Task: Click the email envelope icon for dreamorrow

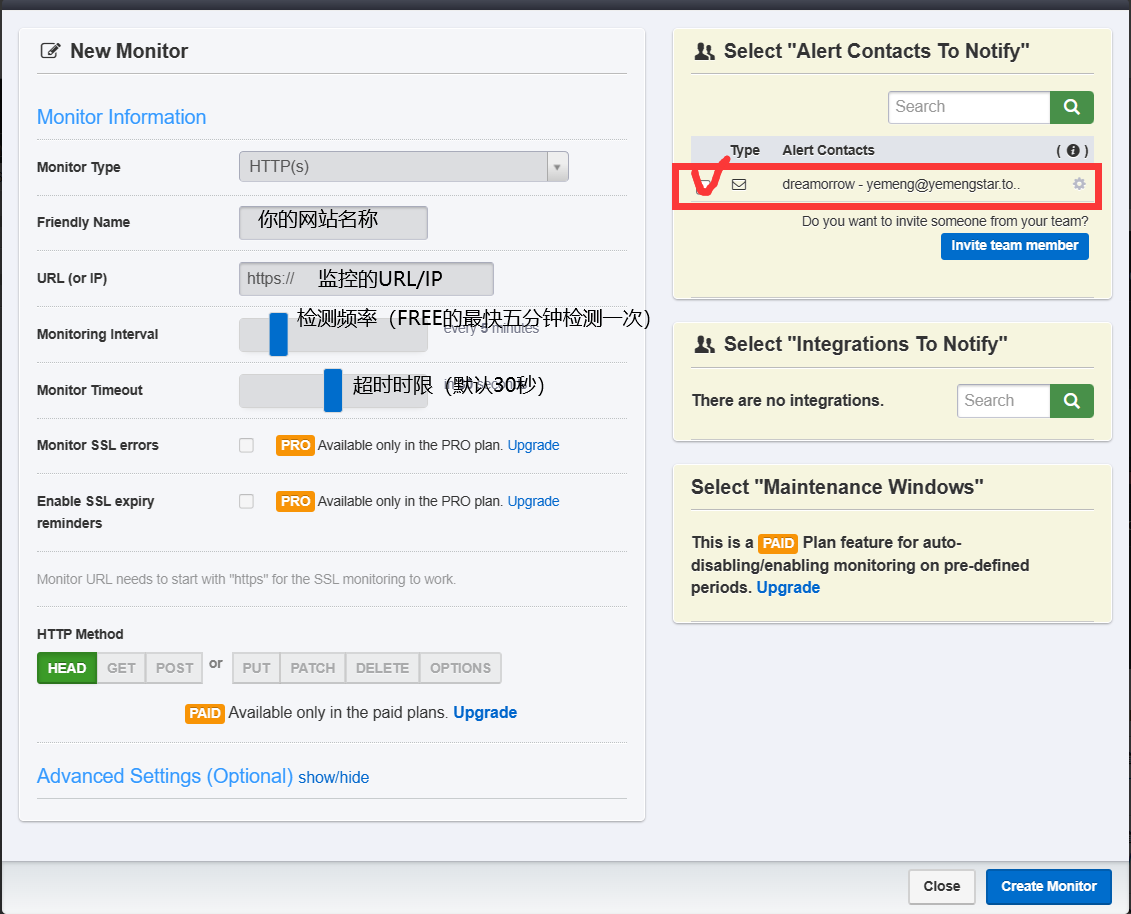Action: tap(739, 184)
